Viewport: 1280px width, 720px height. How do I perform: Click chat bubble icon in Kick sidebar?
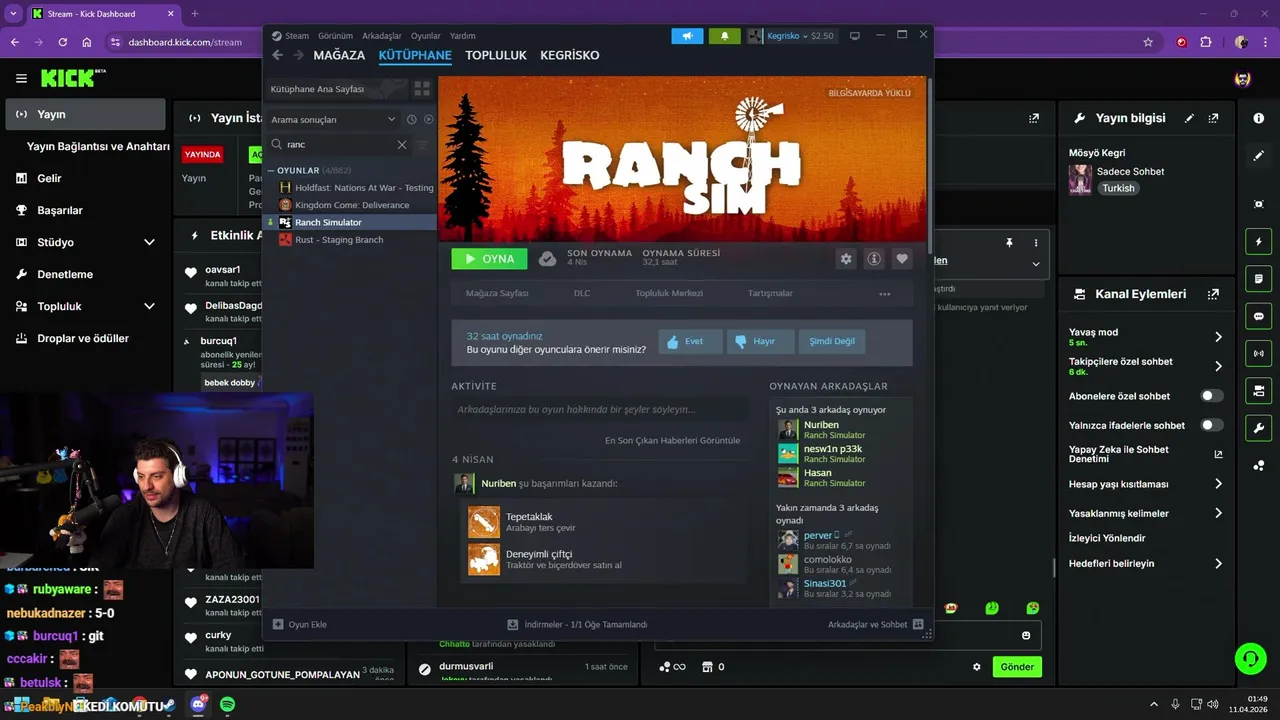point(1258,316)
